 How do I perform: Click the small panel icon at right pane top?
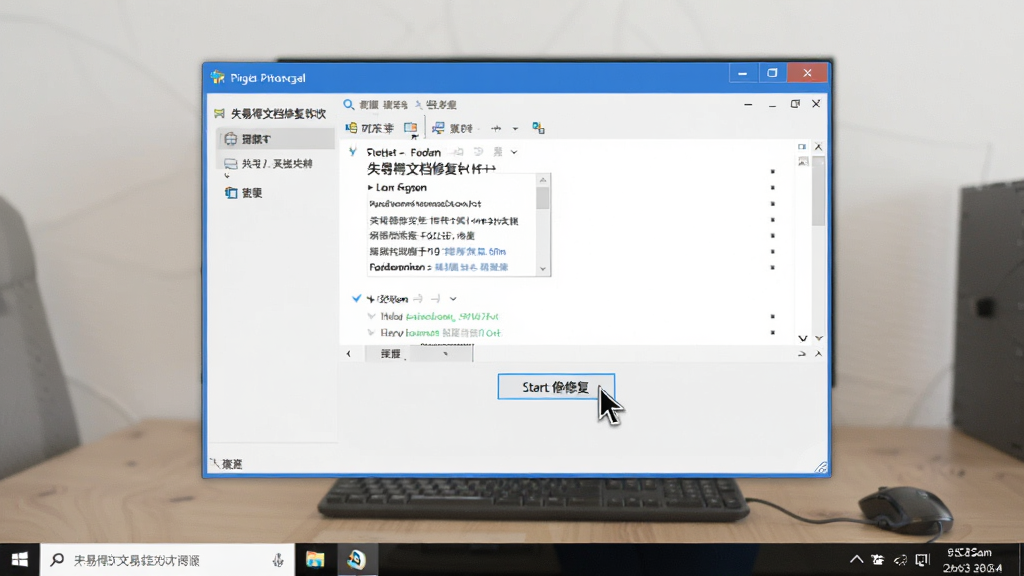click(x=802, y=147)
